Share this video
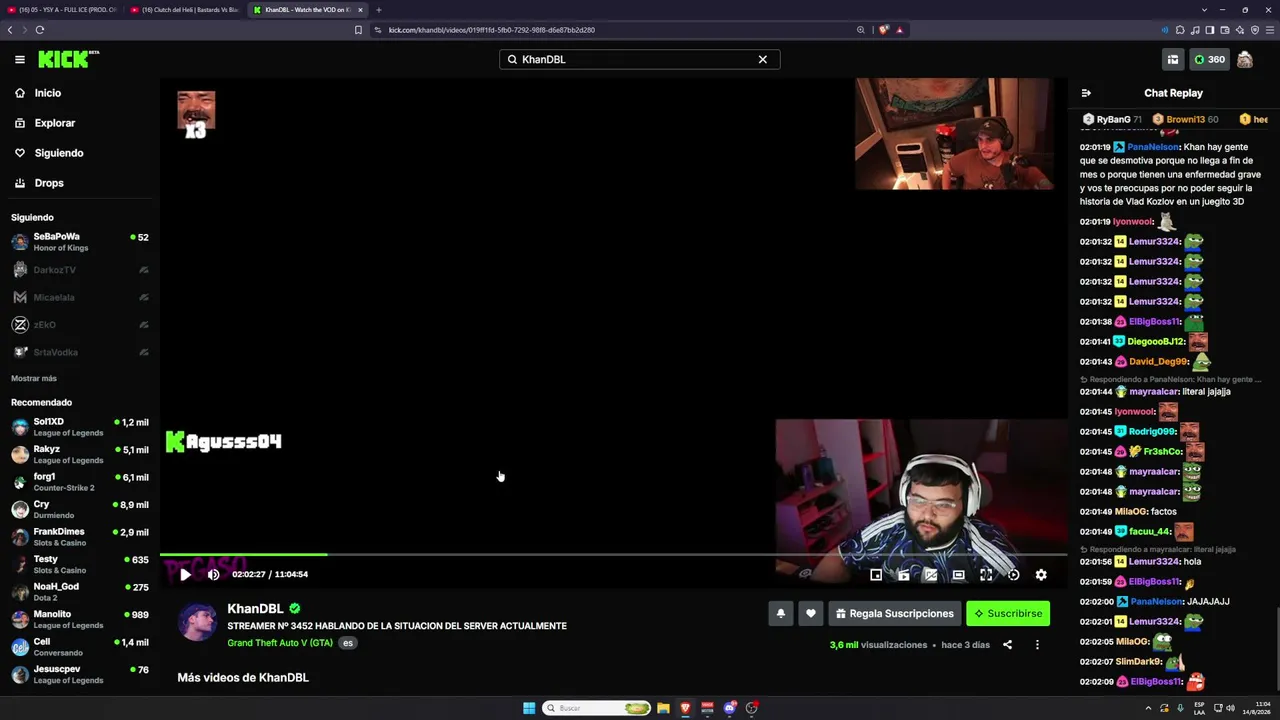 (1007, 645)
